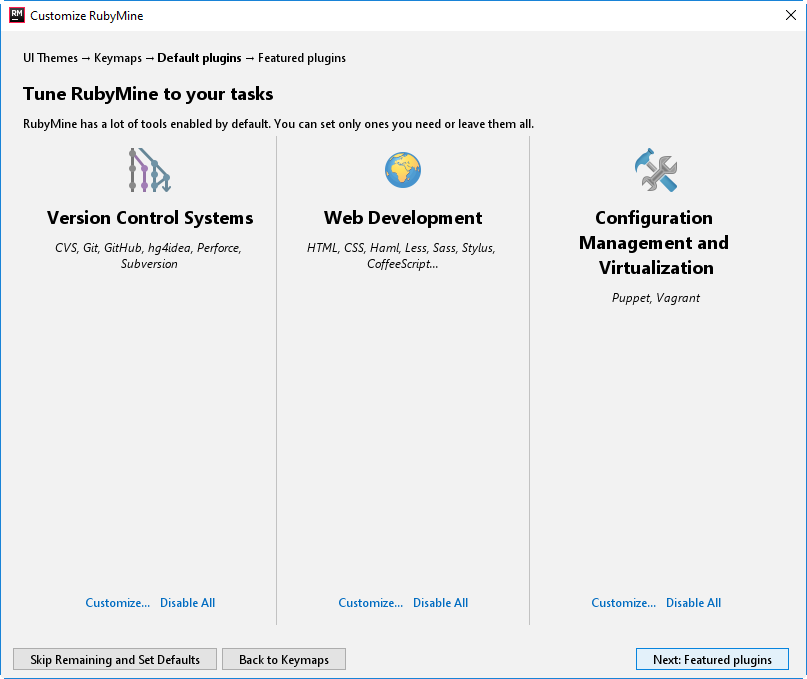Select UI Themes breadcrumb step

[x=50, y=58]
